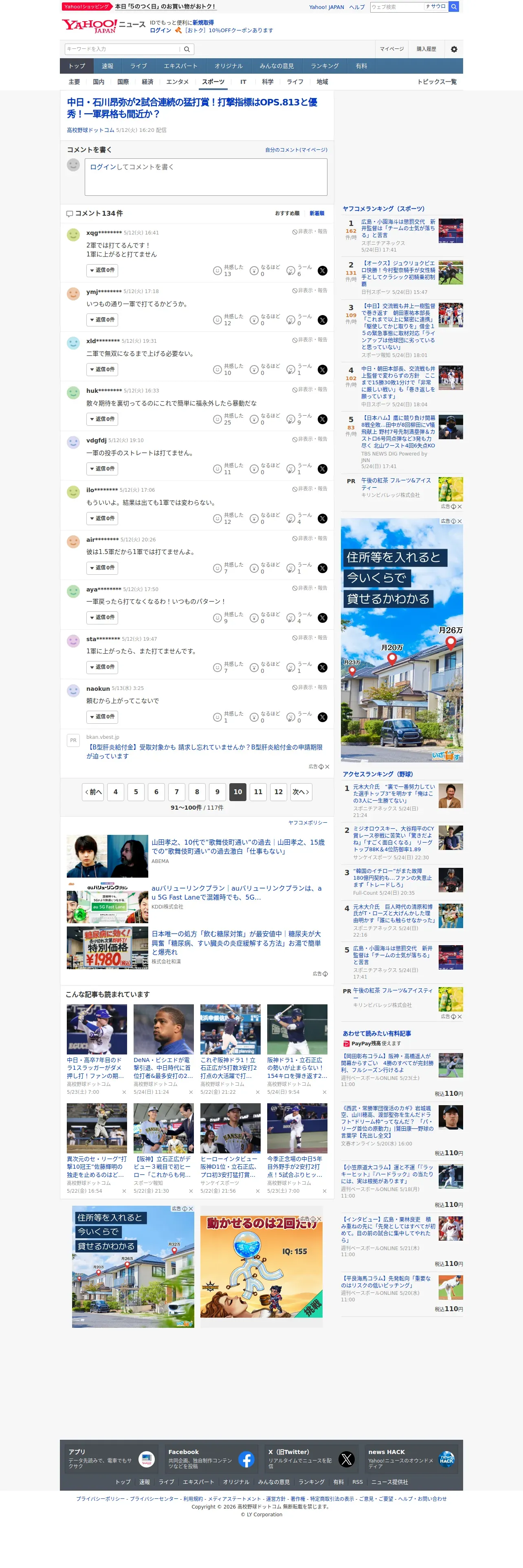Expand 返信0件 under aya's comment
This screenshot has height=1568, width=523.
click(x=102, y=618)
